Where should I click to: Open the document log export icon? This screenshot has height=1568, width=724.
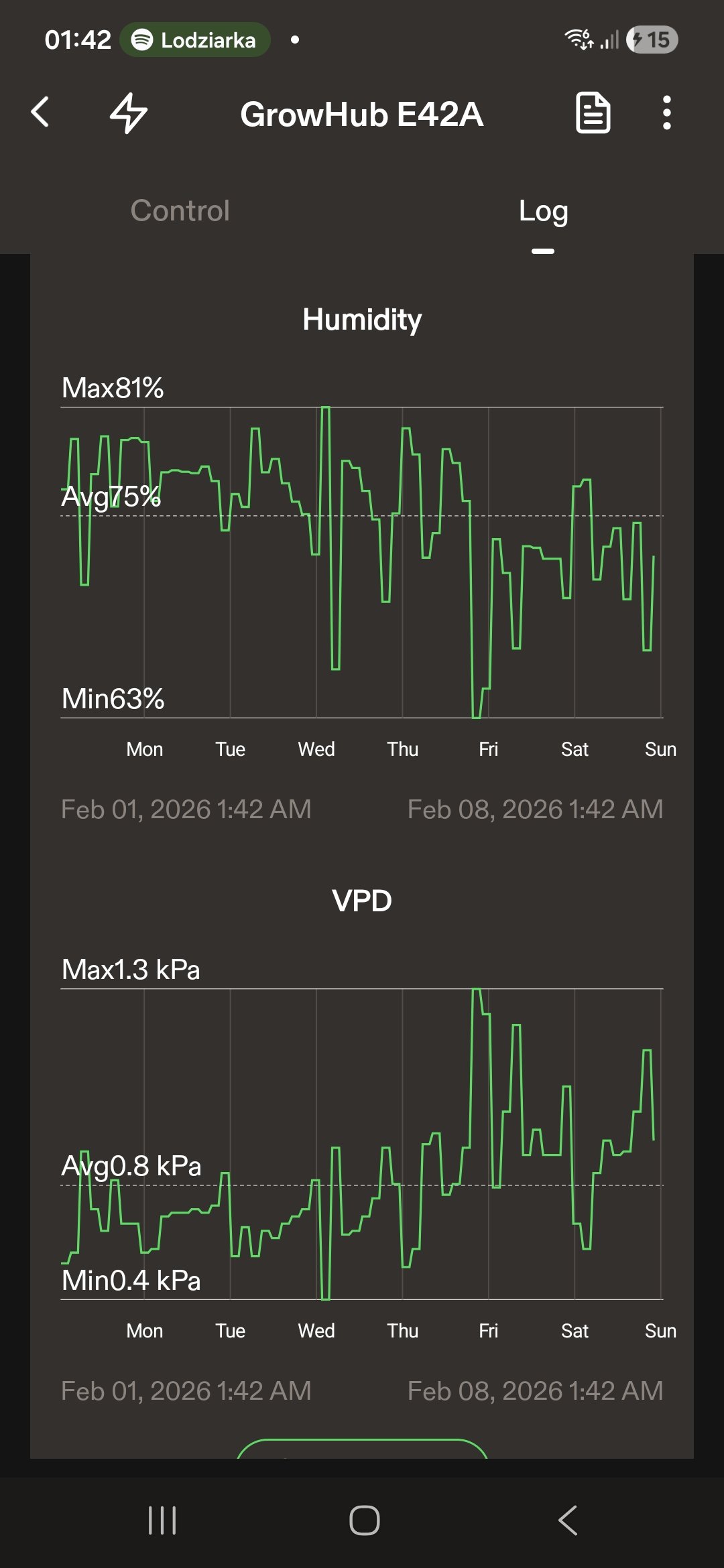tap(593, 113)
